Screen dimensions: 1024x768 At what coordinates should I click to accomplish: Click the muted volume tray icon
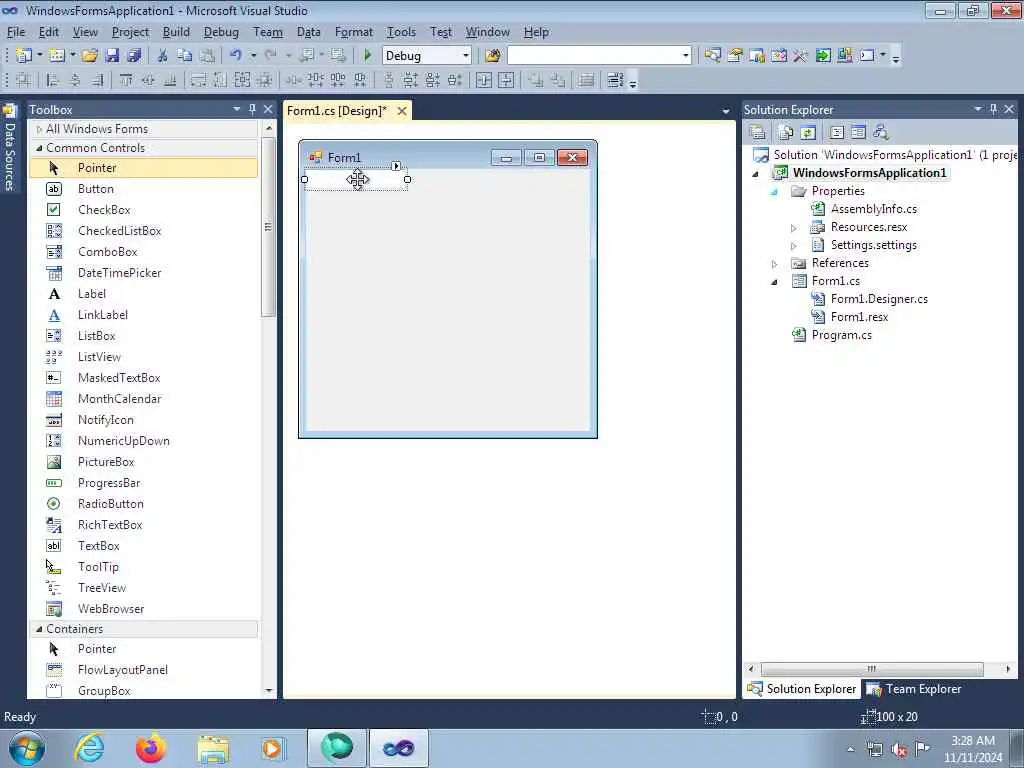(898, 750)
